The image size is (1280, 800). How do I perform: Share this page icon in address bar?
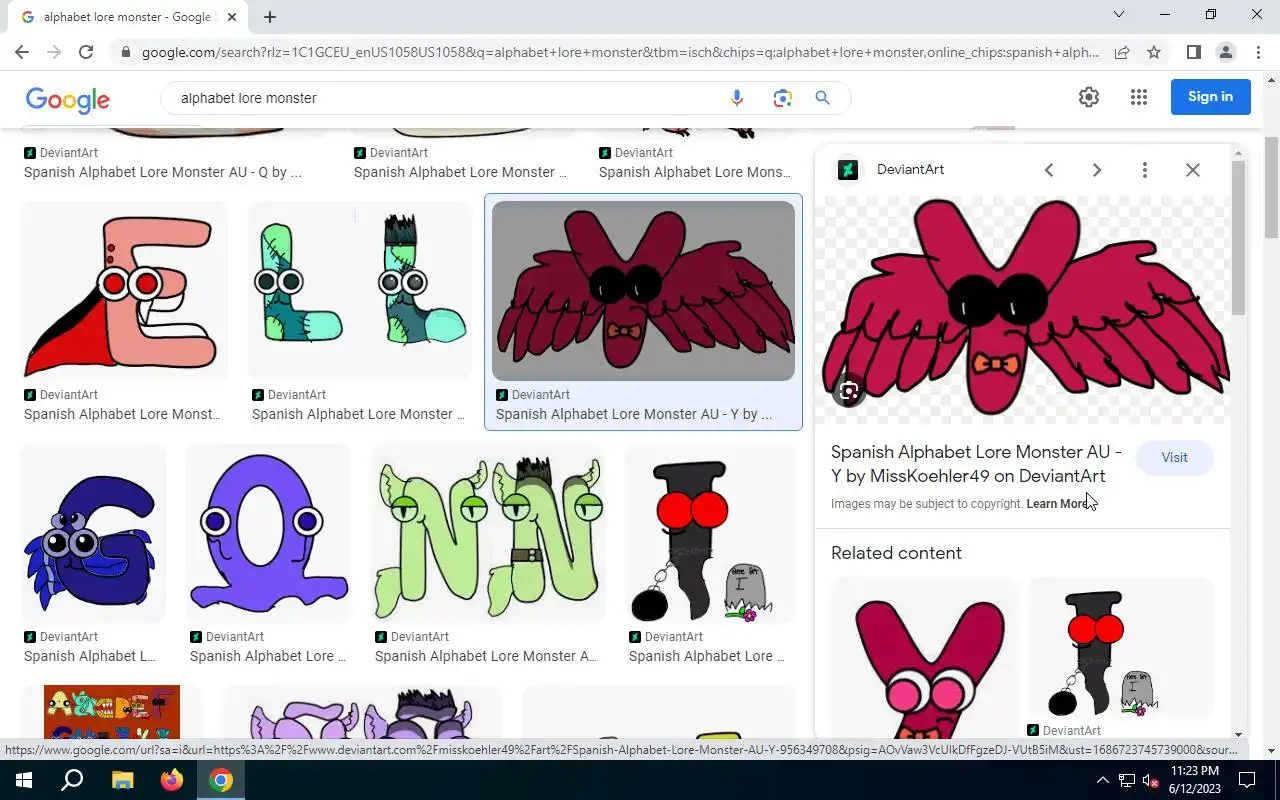tap(1122, 52)
